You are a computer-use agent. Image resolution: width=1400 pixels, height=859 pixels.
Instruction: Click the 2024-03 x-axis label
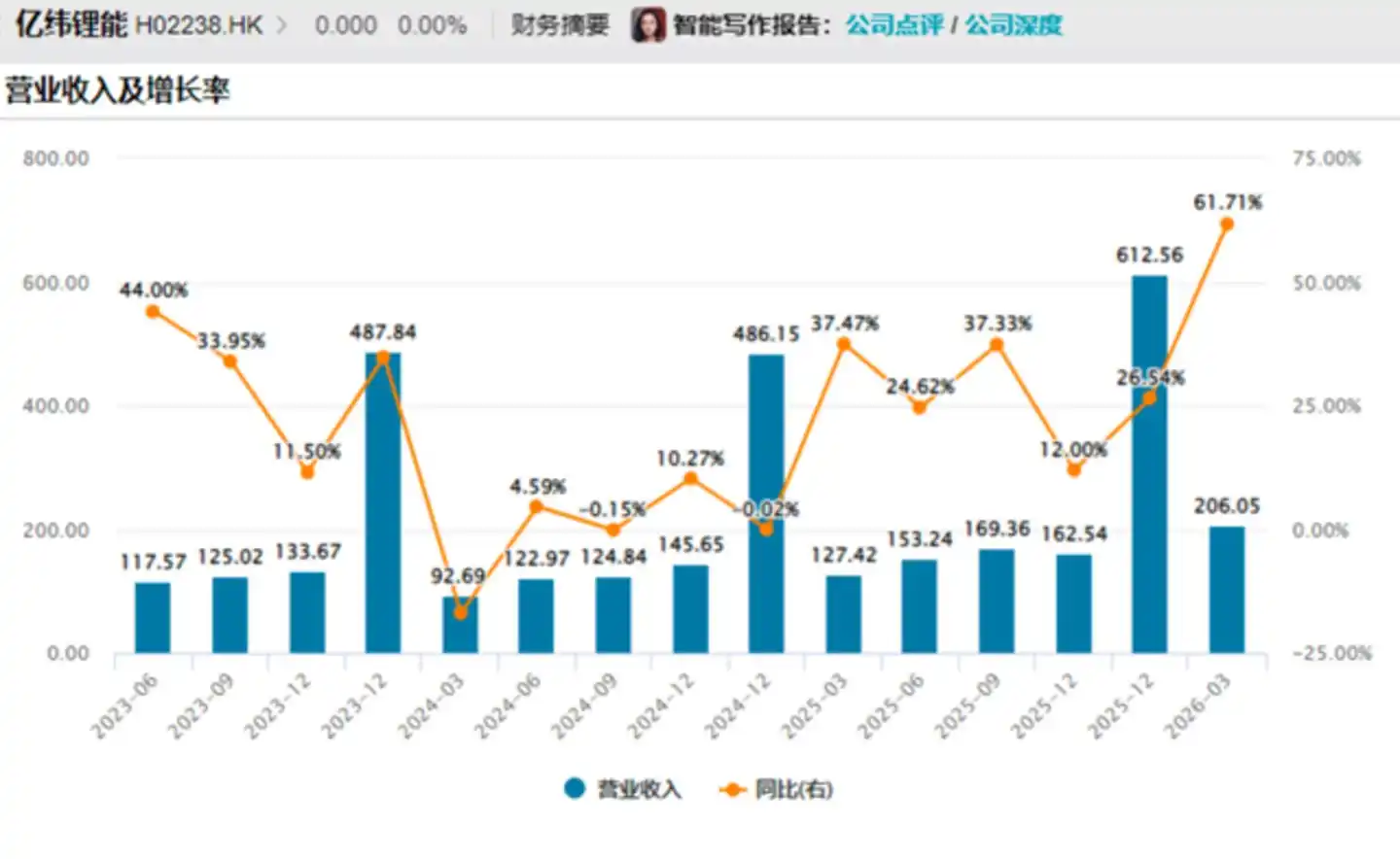[431, 706]
